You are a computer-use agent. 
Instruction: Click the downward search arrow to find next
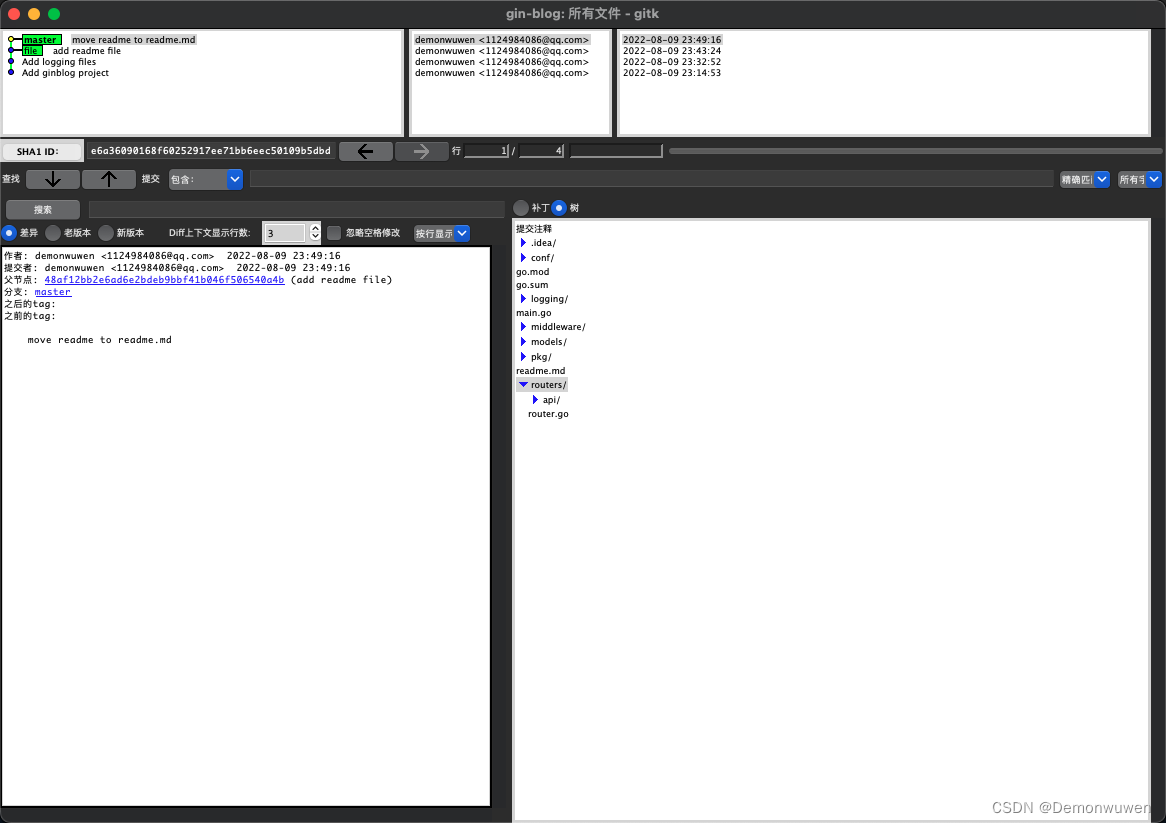[x=52, y=179]
